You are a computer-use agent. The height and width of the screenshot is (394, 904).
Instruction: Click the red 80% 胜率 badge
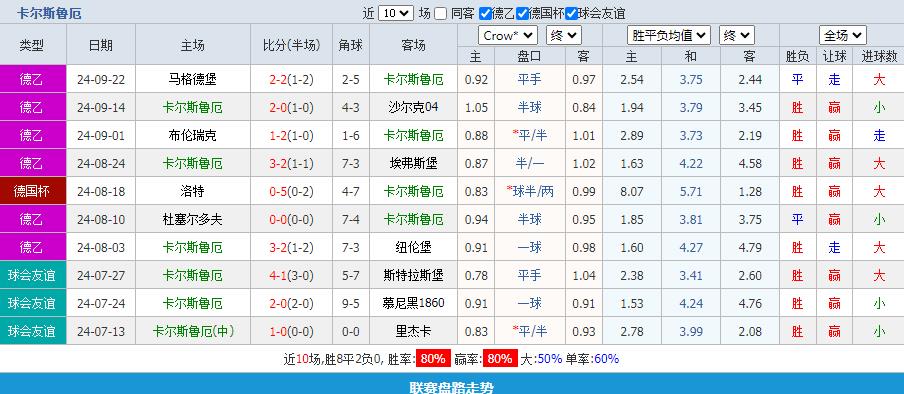tap(433, 359)
